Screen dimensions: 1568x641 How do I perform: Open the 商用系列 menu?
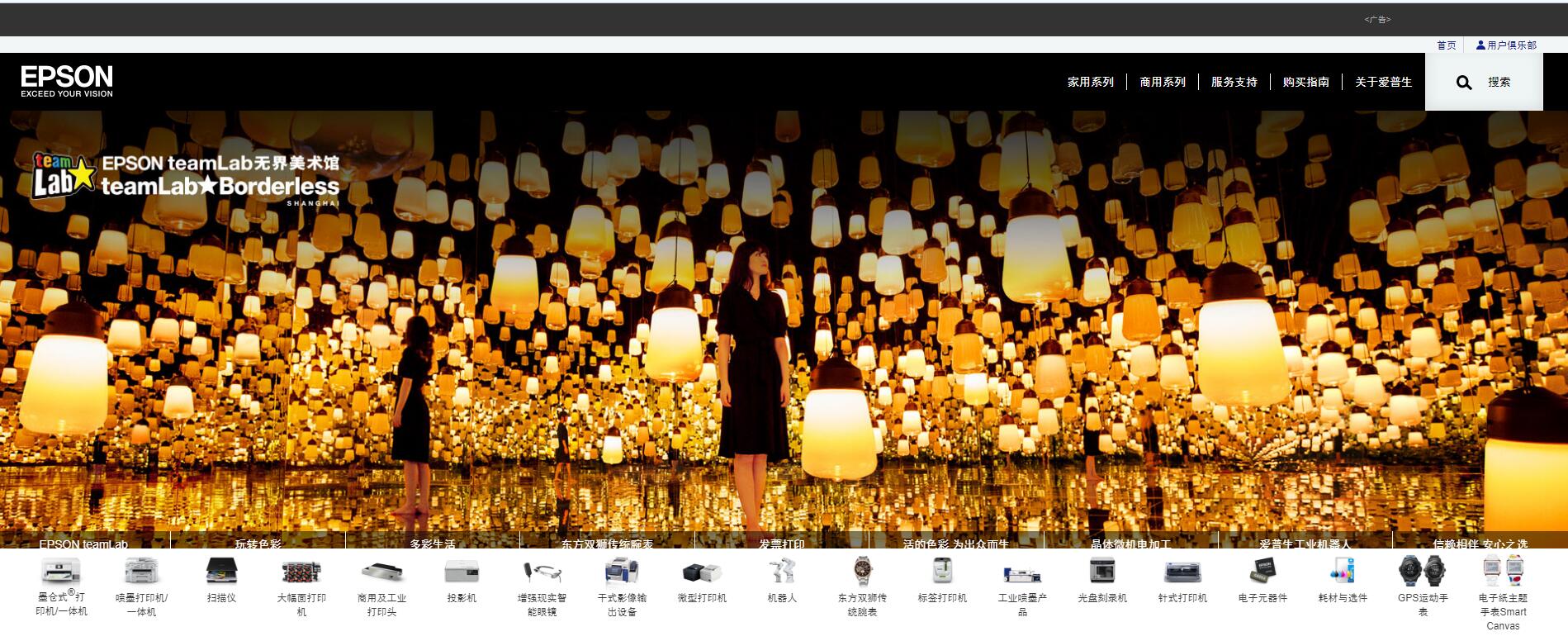(1163, 82)
